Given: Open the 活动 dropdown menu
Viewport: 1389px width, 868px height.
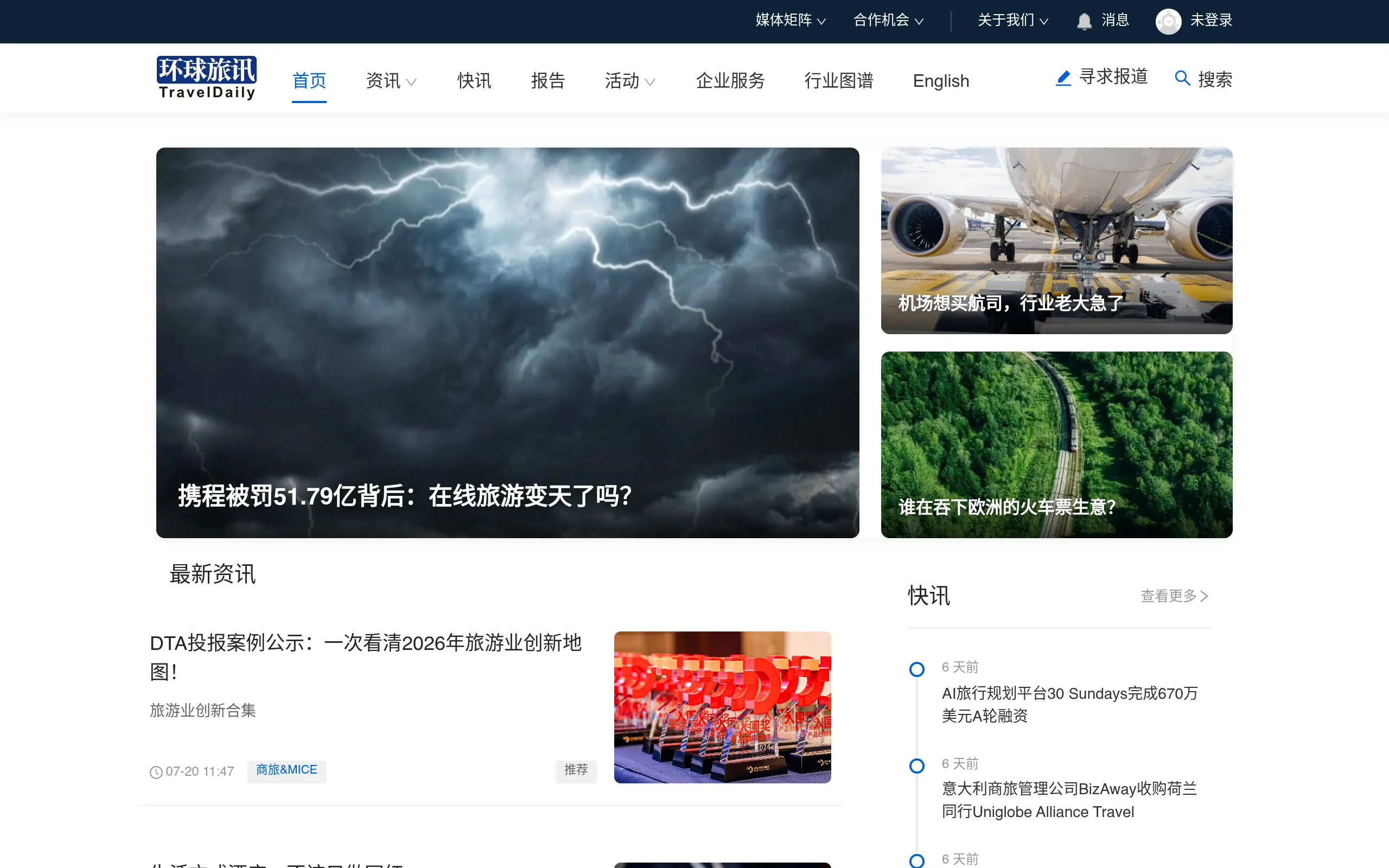Looking at the screenshot, I should [629, 80].
